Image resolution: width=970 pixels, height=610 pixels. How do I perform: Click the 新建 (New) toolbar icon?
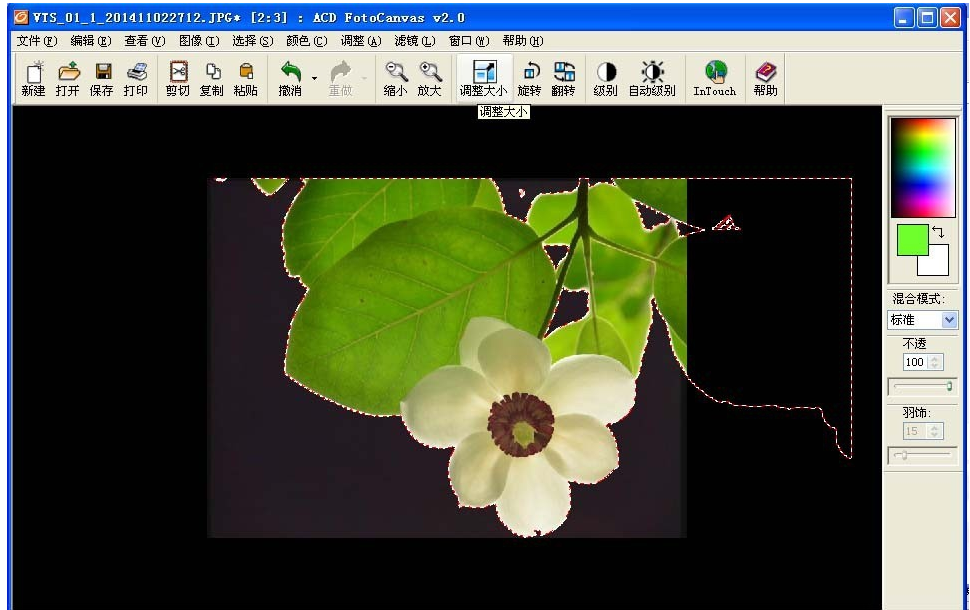point(33,78)
